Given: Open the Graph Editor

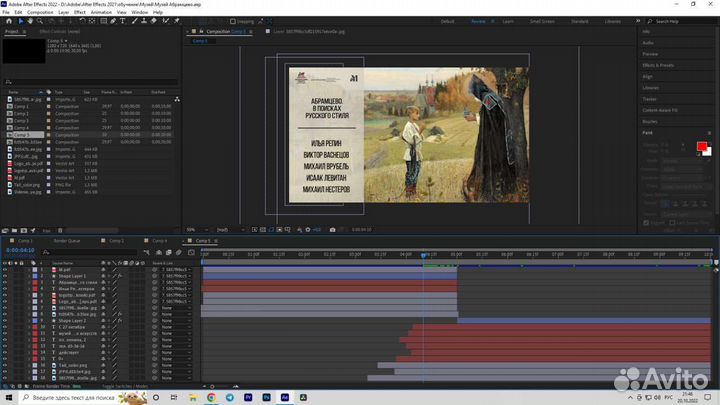Looking at the screenshot, I should (191, 252).
